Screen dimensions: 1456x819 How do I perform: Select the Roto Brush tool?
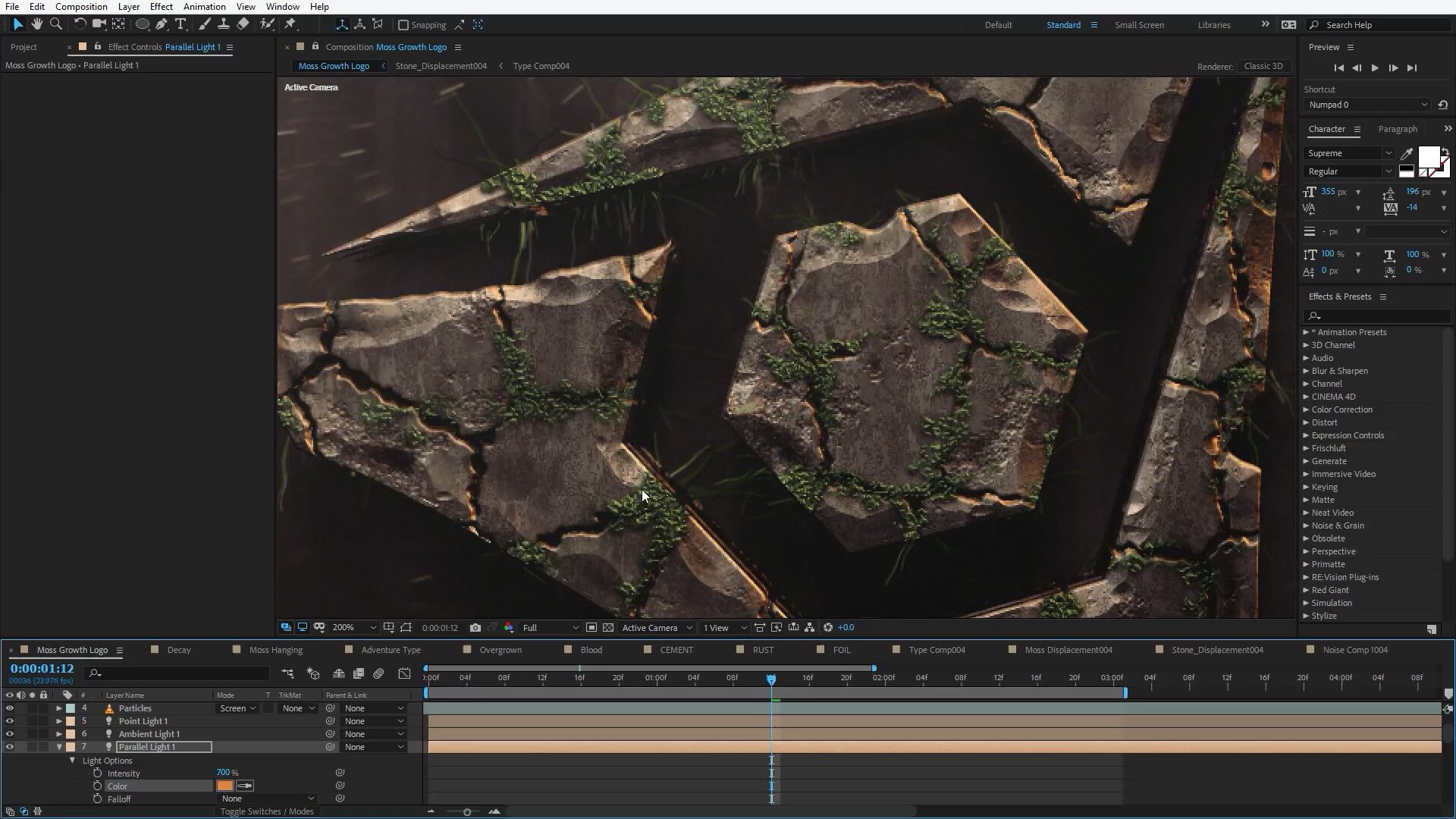pyautogui.click(x=267, y=24)
